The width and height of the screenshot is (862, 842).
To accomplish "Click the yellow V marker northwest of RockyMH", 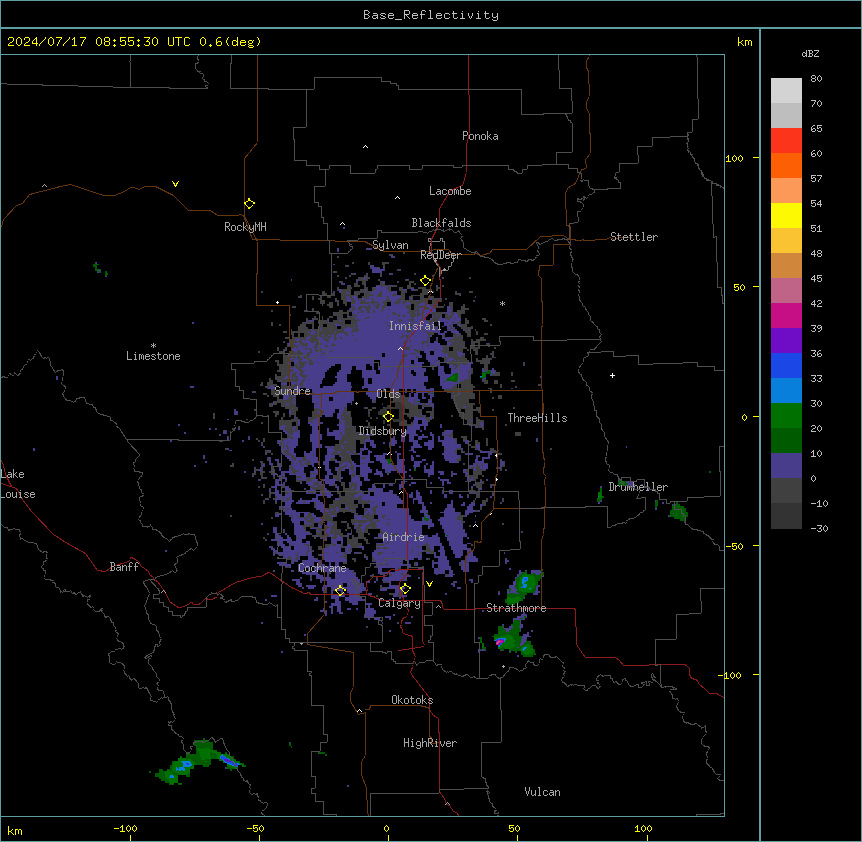I will click(175, 184).
